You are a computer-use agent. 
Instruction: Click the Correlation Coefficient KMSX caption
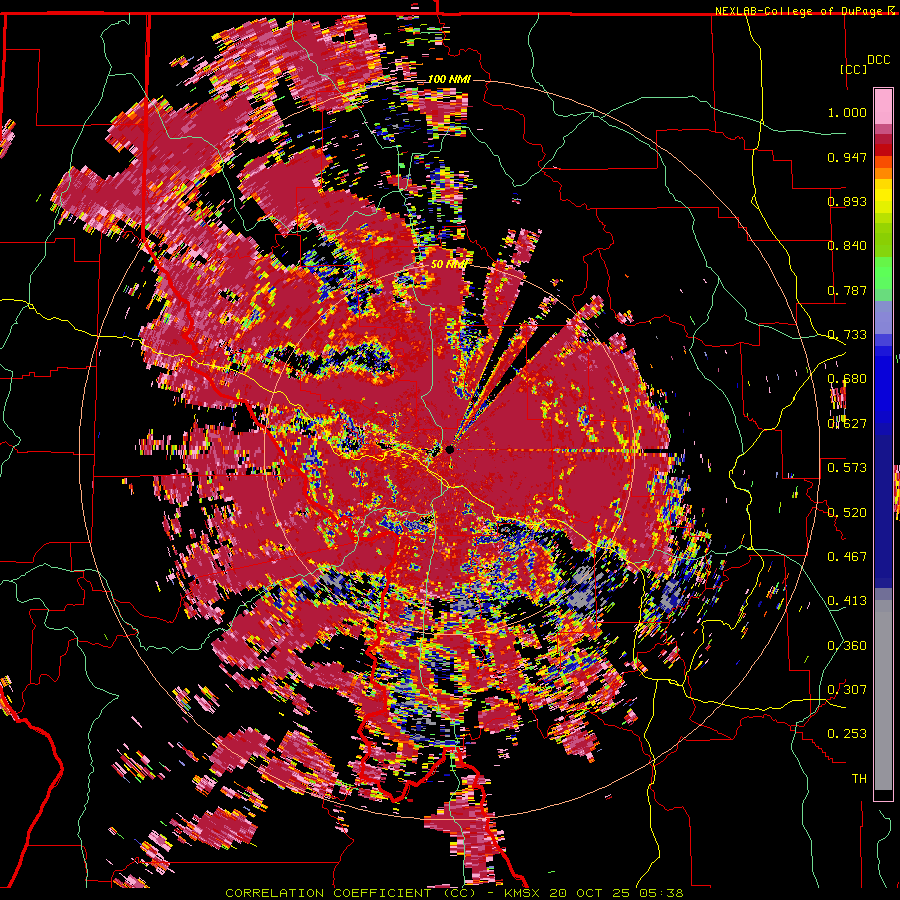454,893
